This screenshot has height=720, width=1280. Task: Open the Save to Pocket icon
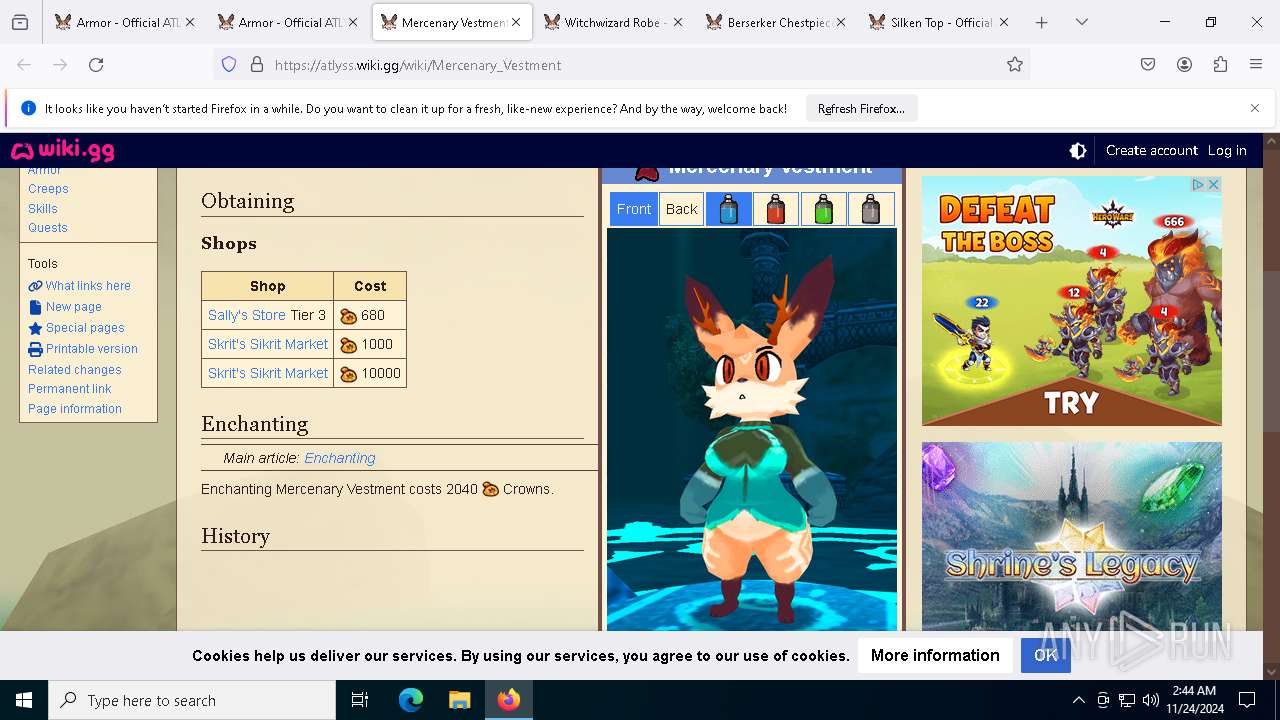tap(1148, 65)
